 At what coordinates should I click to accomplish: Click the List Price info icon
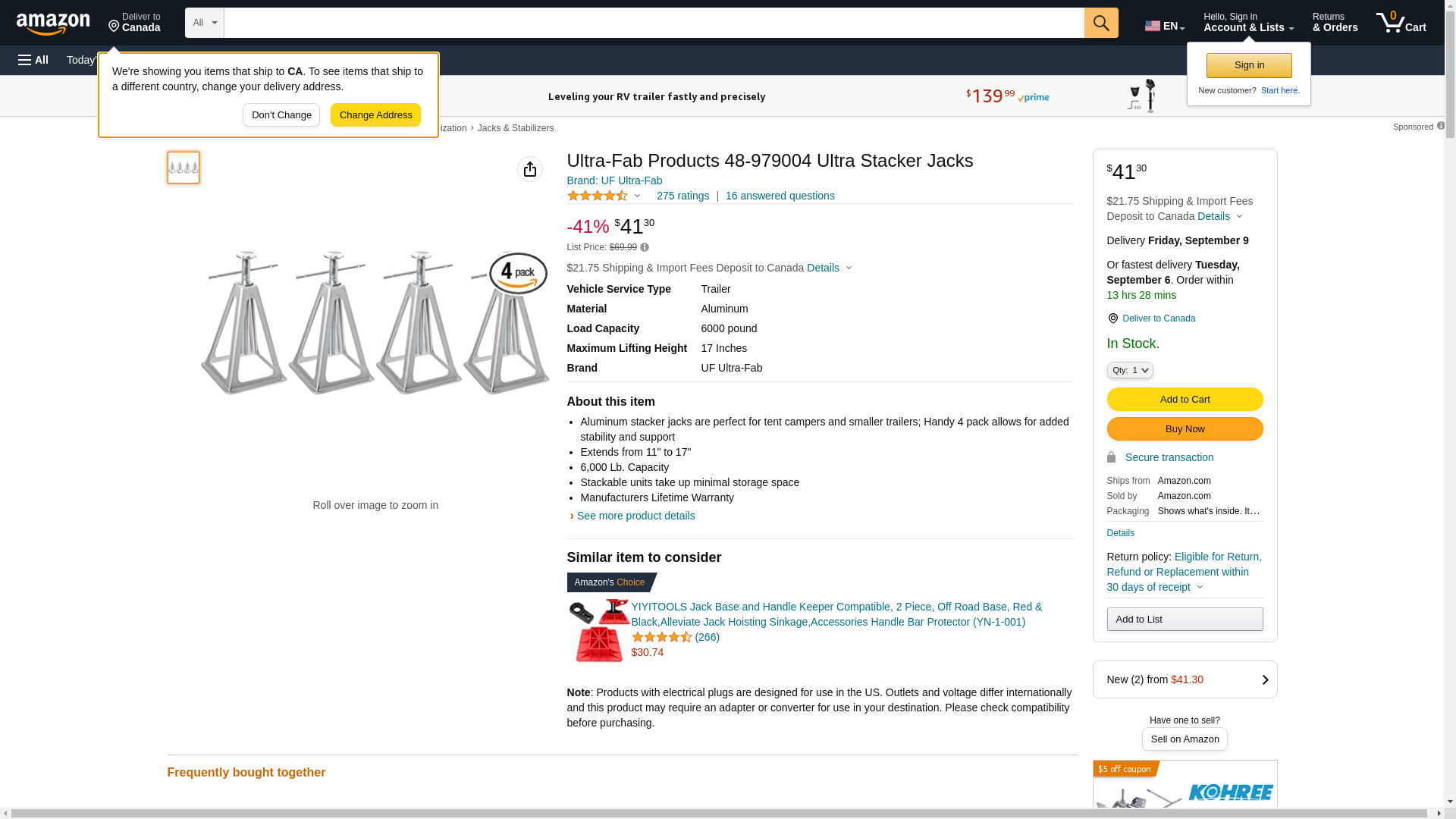click(x=645, y=247)
